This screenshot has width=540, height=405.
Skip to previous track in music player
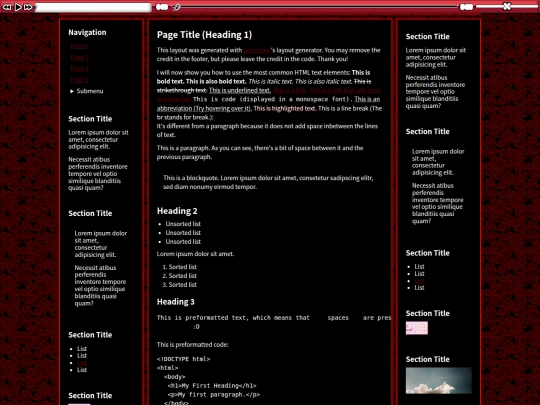click(x=7, y=7)
